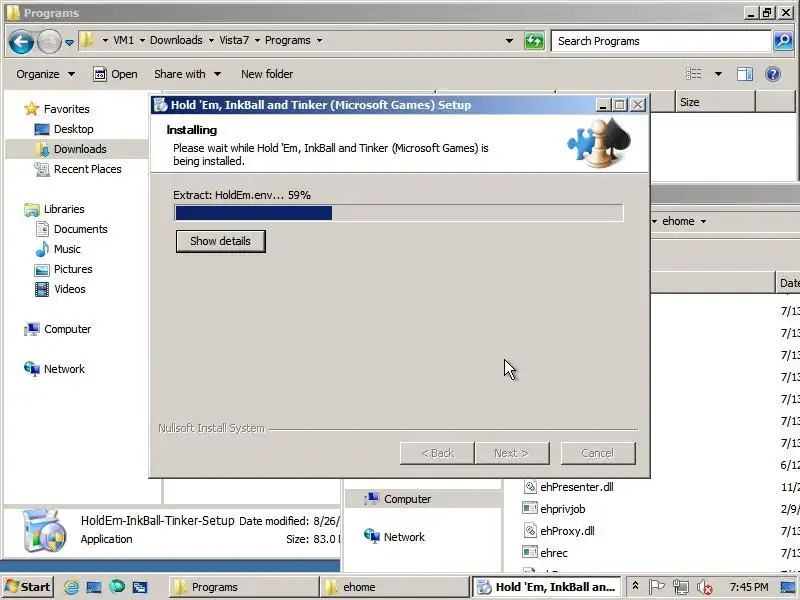Click the muted volume tray icon
Image resolution: width=800 pixels, height=600 pixels.
point(705,588)
